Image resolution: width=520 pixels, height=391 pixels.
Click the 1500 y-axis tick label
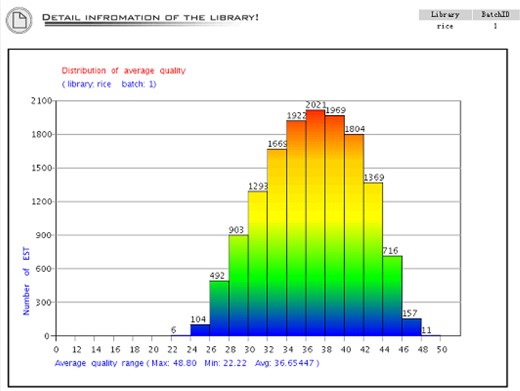(42, 168)
